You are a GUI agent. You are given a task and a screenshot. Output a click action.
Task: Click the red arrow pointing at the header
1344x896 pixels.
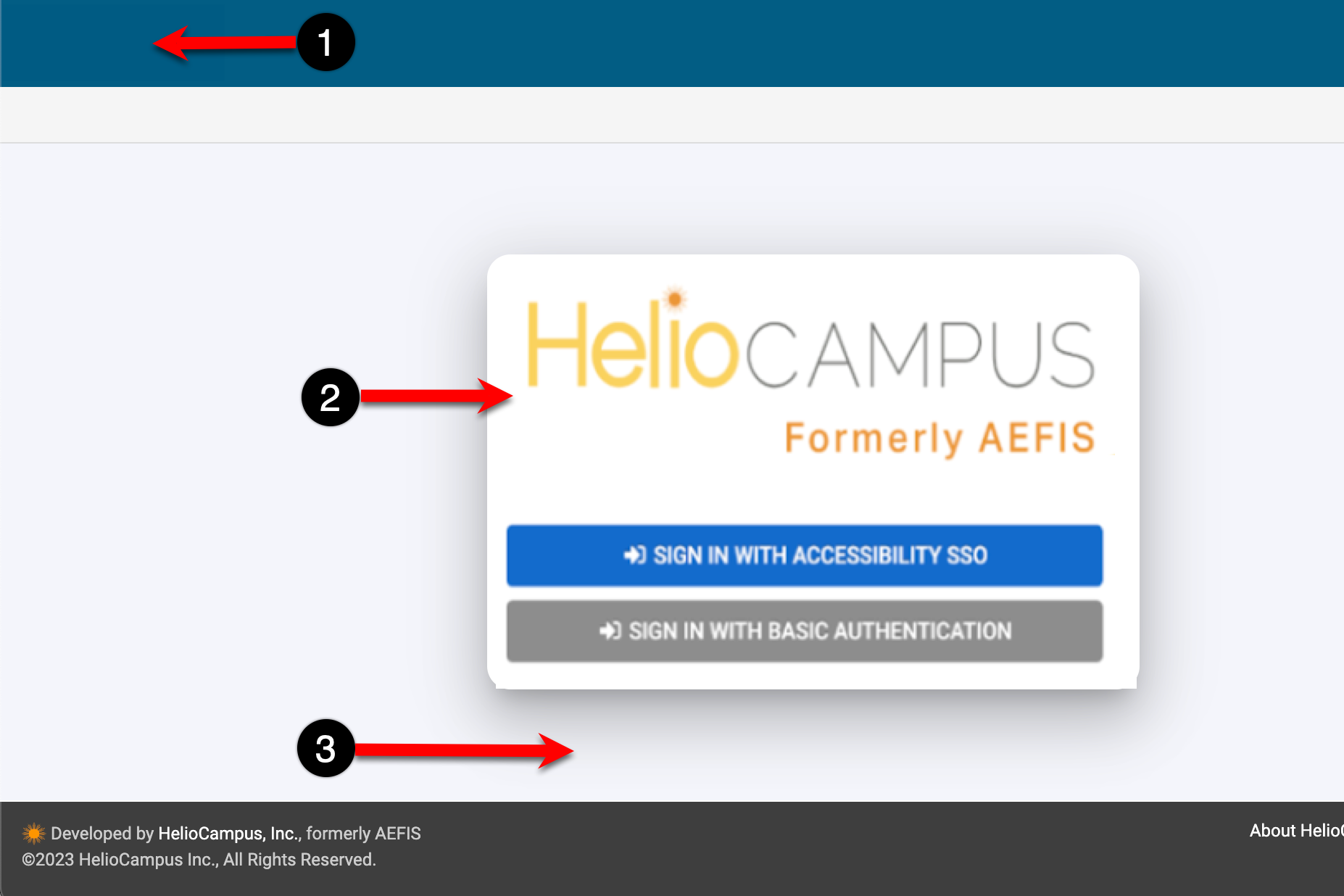[x=225, y=43]
